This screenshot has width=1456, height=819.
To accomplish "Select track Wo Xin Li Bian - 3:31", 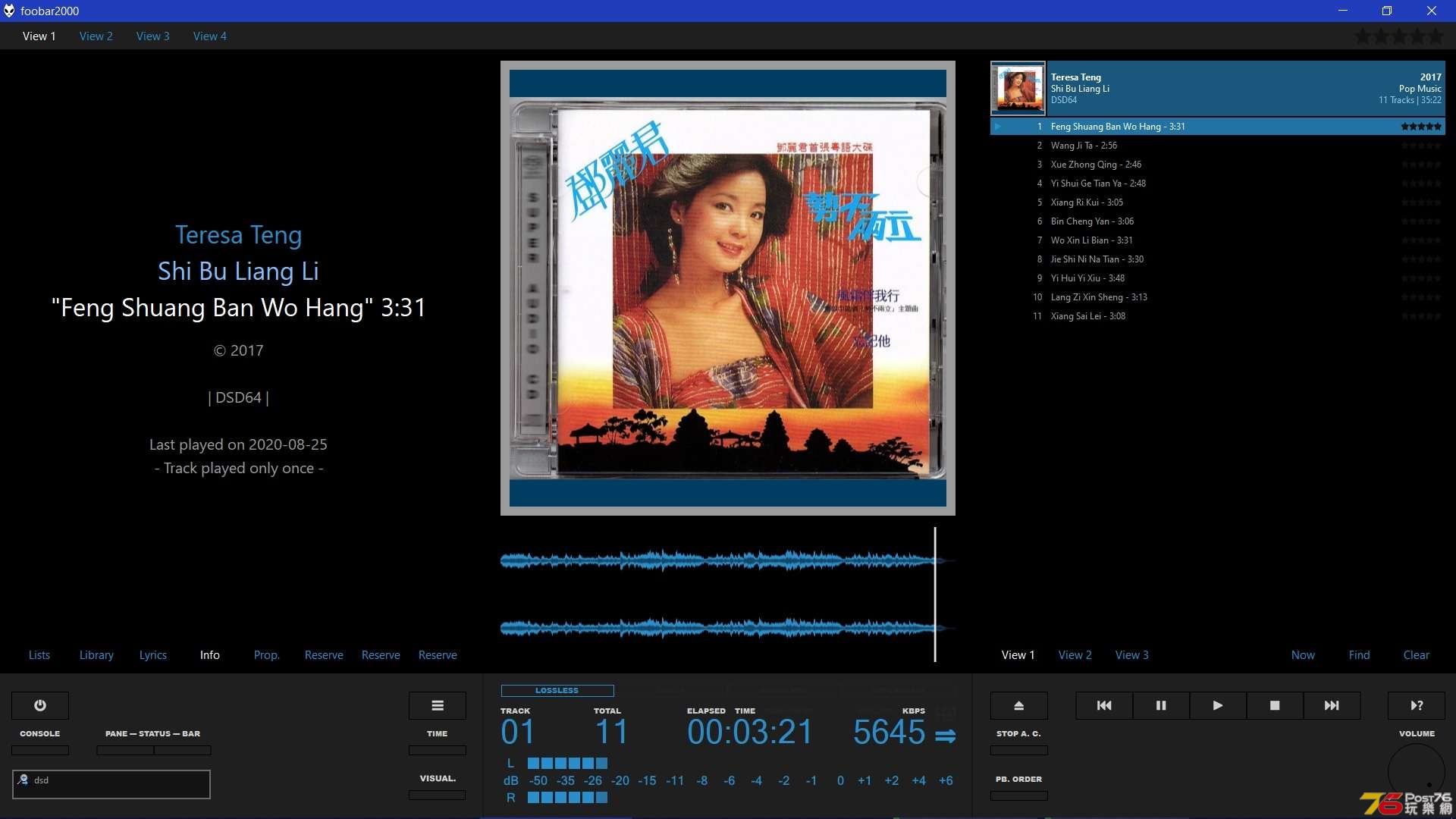I will pos(1218,240).
